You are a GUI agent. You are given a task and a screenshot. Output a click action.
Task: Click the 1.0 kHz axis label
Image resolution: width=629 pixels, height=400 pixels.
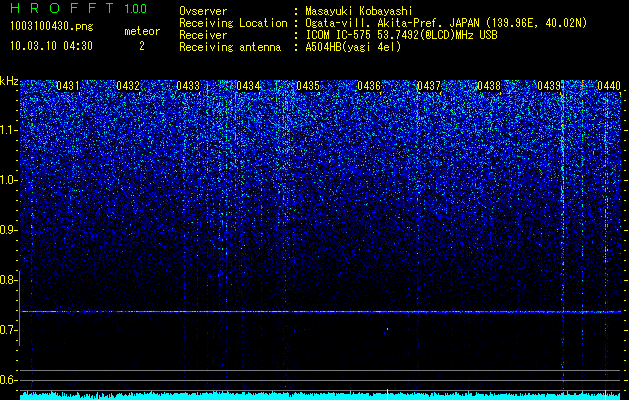coord(9,180)
